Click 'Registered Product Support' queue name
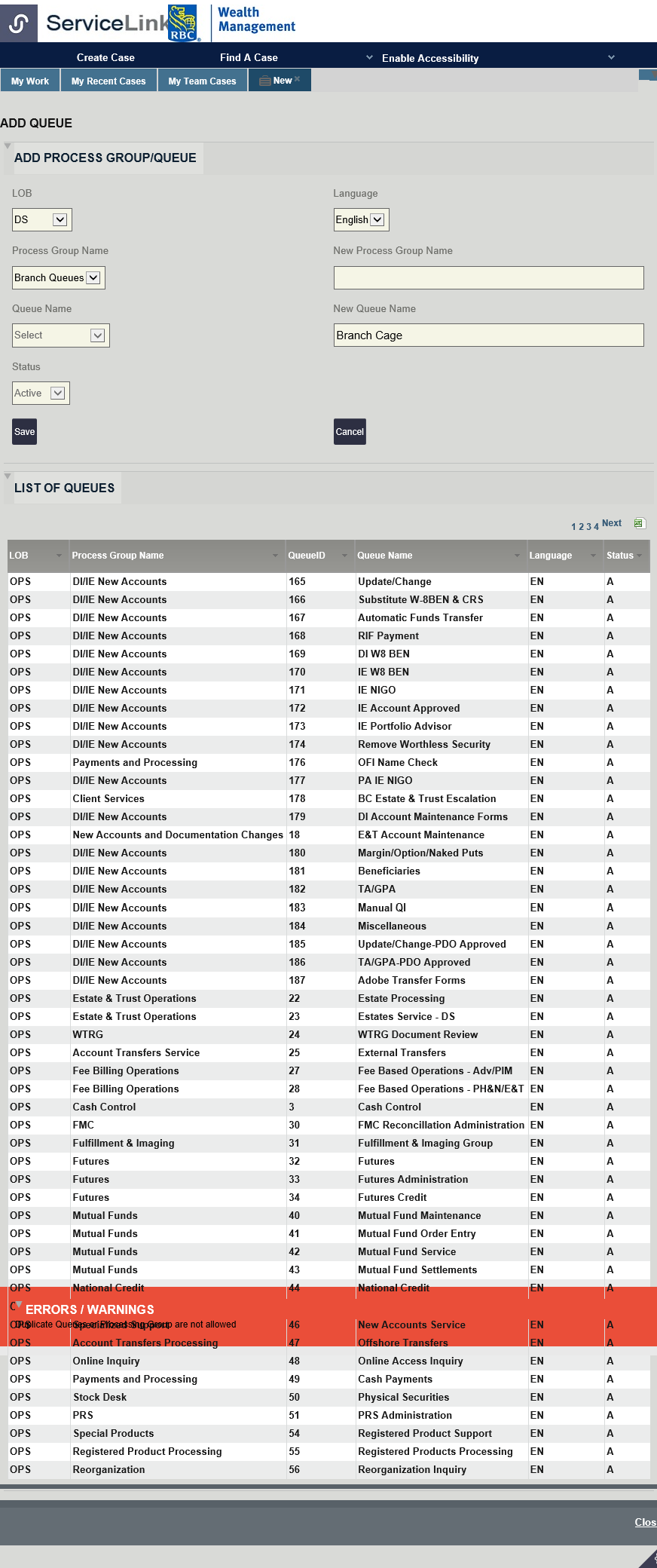 (x=425, y=1434)
